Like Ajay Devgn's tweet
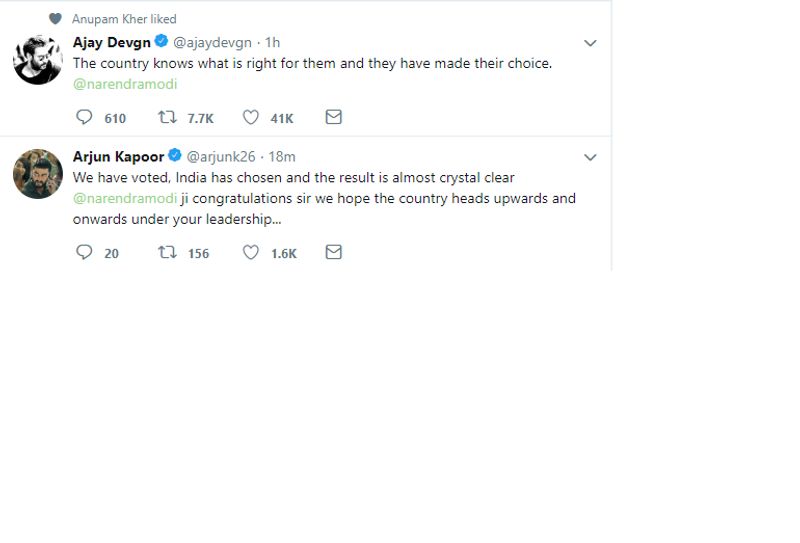The height and width of the screenshot is (543, 800). tap(251, 117)
